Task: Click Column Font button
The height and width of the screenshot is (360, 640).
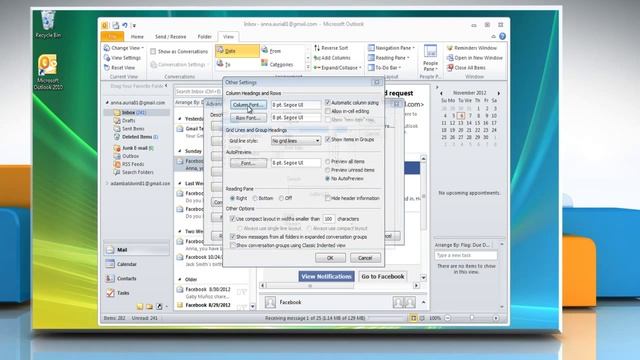Action: click(x=248, y=105)
